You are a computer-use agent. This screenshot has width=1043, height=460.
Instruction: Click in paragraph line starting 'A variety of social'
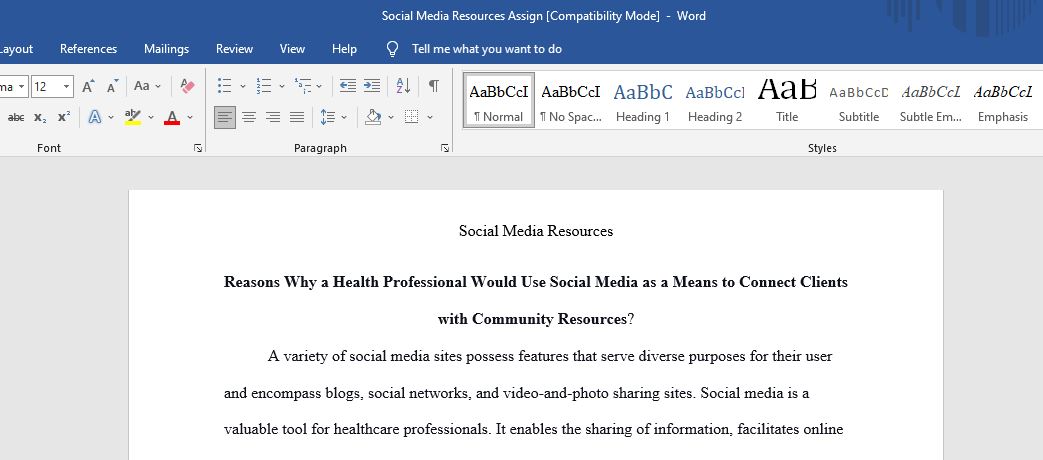click(x=549, y=356)
